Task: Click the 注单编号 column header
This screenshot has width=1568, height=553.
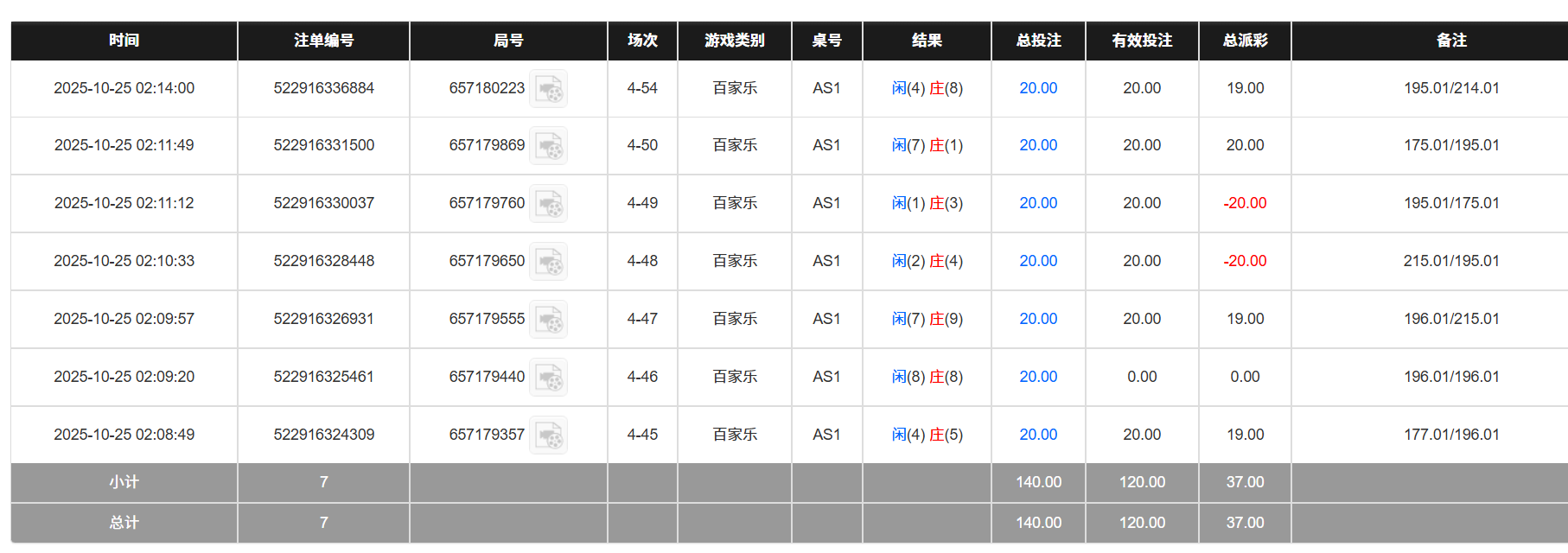Action: pyautogui.click(x=323, y=41)
